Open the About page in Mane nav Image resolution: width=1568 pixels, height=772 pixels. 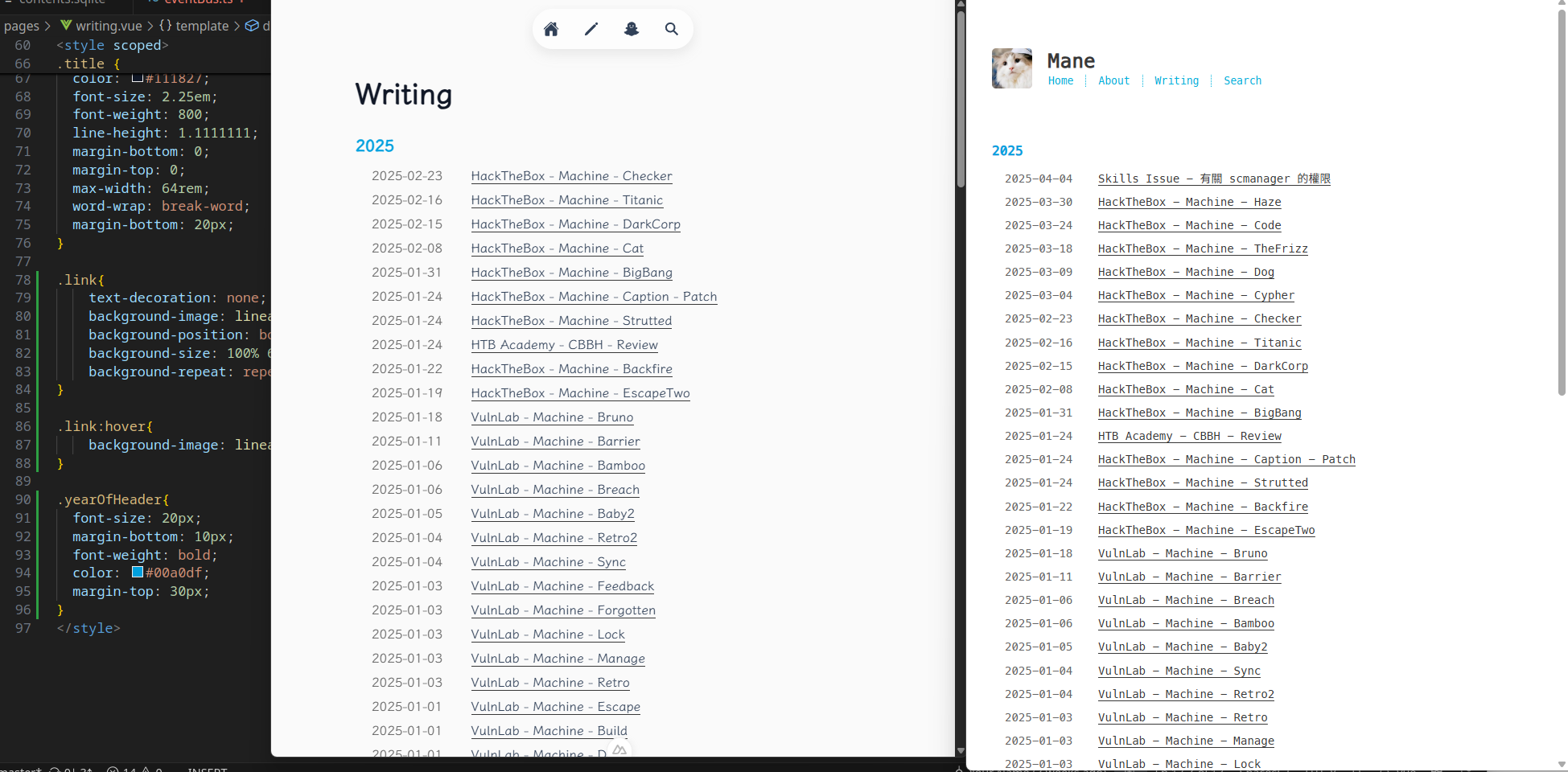tap(1113, 80)
